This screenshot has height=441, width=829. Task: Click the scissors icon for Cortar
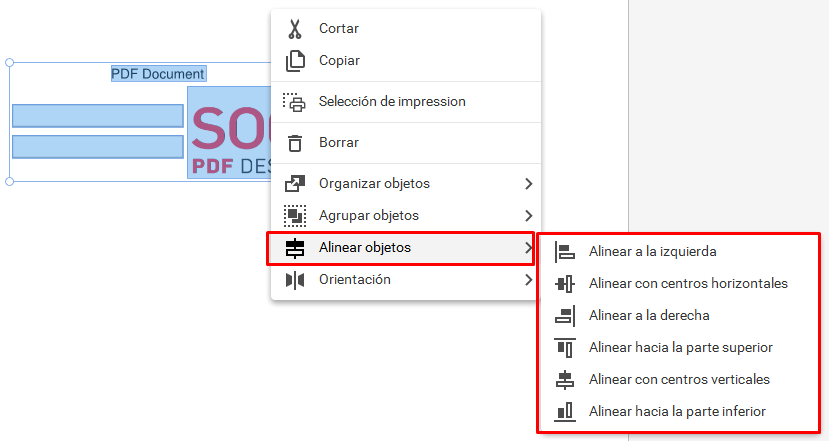pyautogui.click(x=295, y=29)
